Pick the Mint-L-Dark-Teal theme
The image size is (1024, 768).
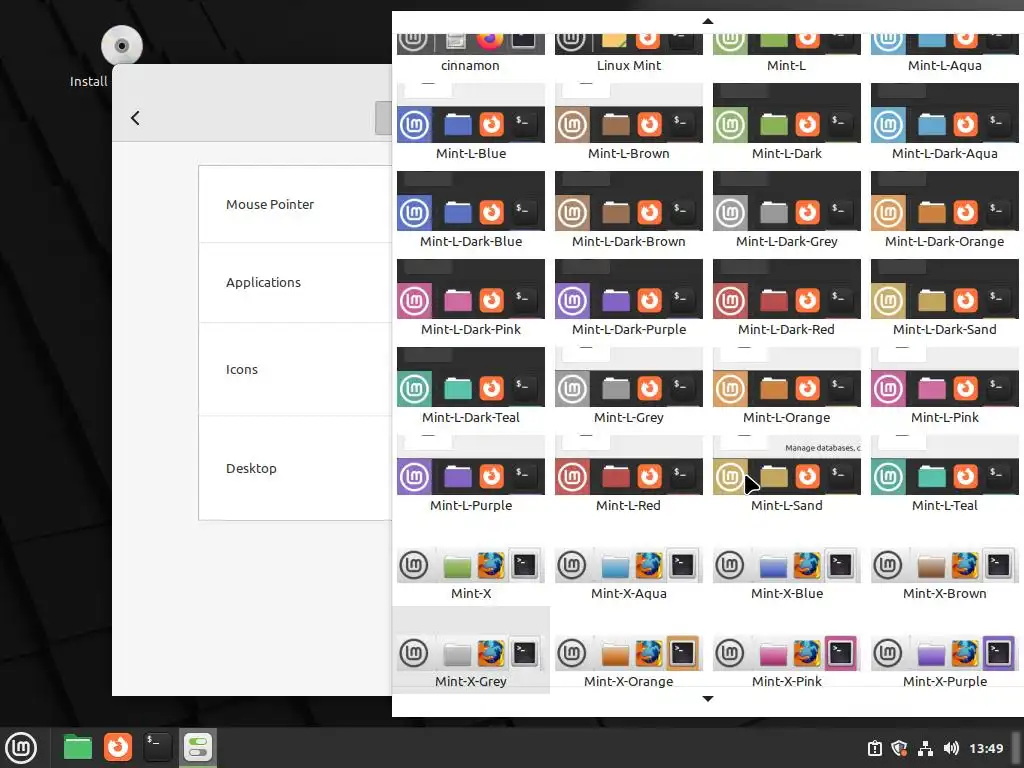[470, 387]
